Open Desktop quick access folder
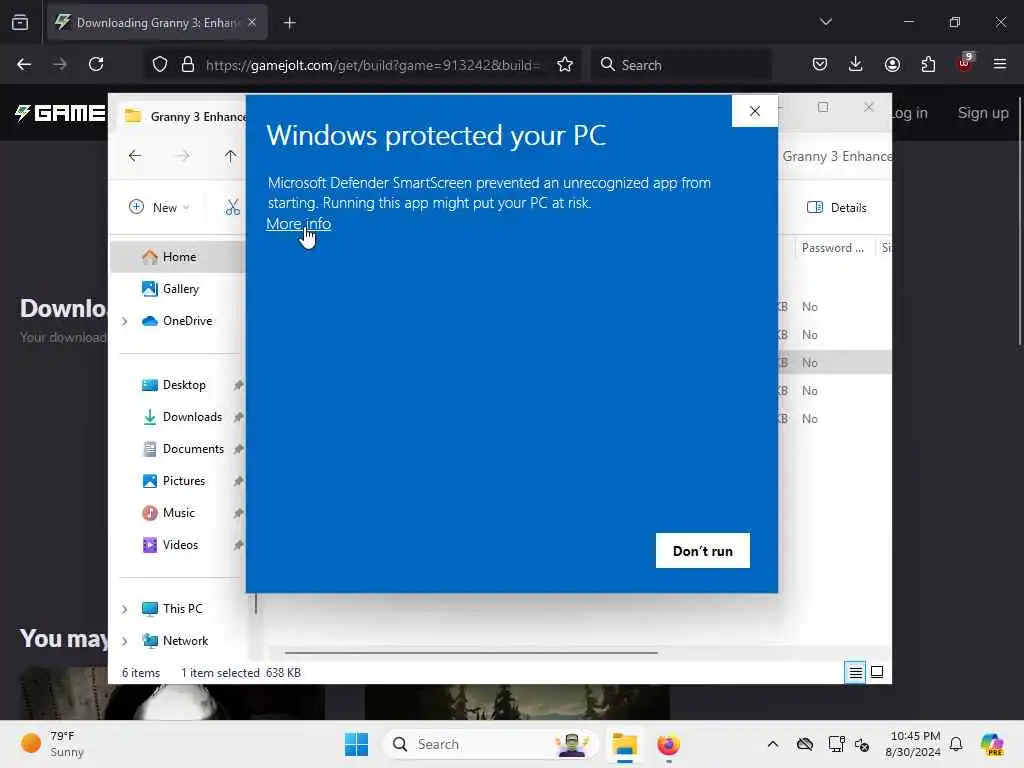 184,385
